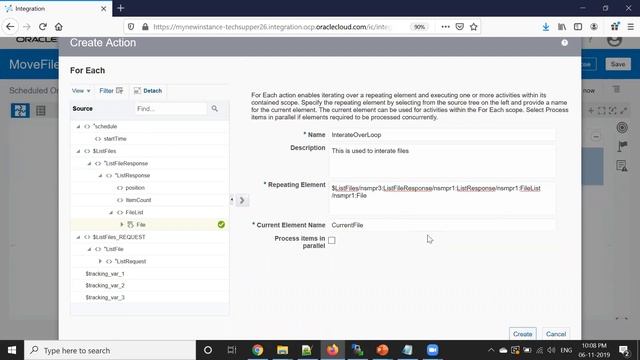Screen dimensions: 640x360
Task: Open the notification center icon
Action: coord(624,350)
